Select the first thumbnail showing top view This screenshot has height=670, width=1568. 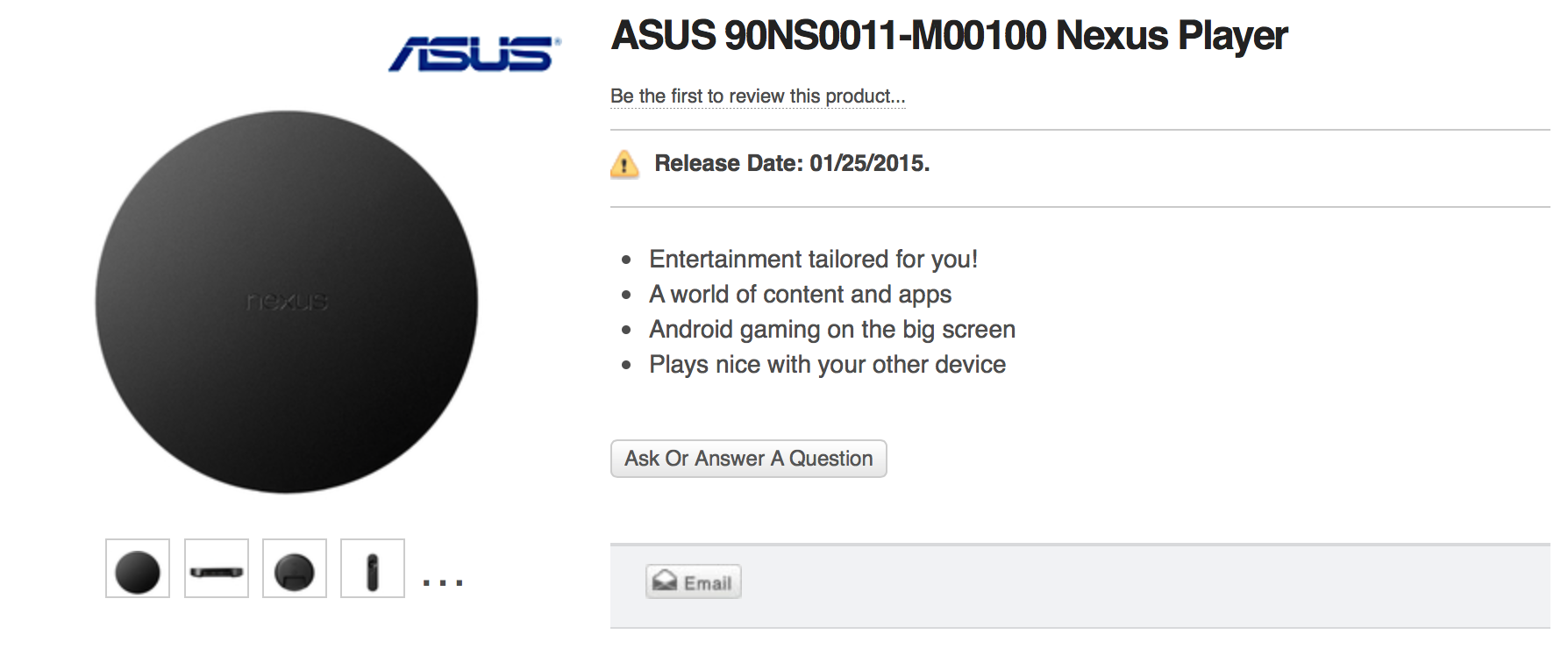pyautogui.click(x=138, y=569)
